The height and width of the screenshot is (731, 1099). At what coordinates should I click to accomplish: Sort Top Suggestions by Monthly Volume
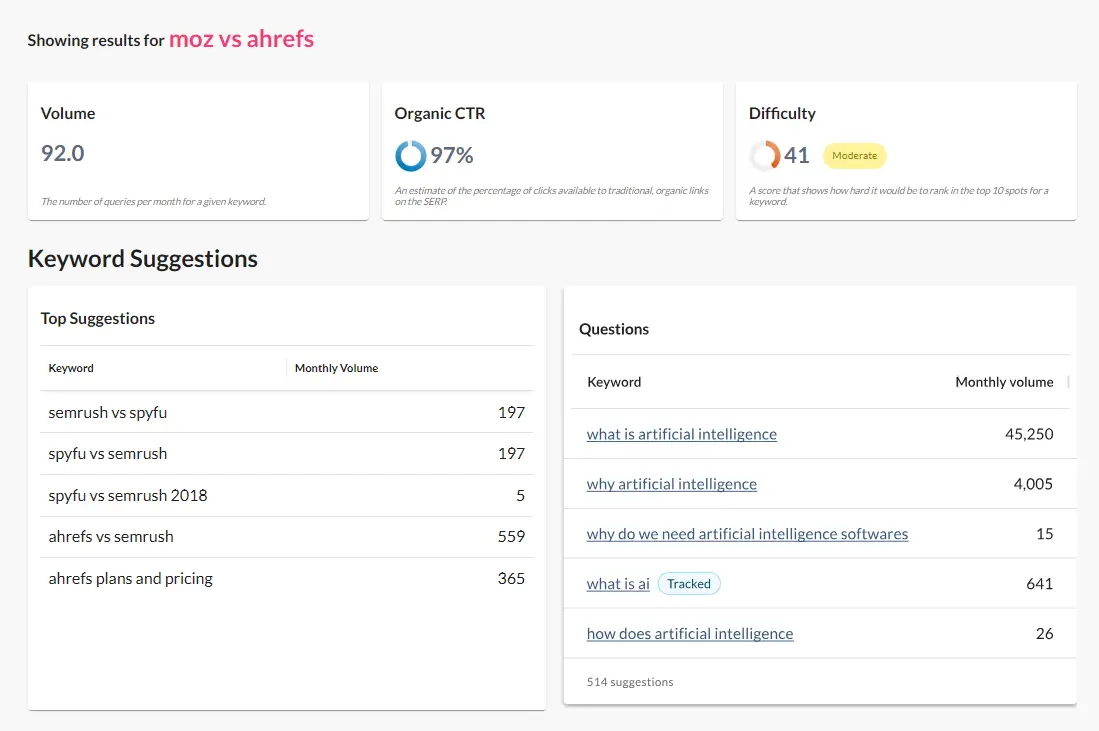[337, 368]
